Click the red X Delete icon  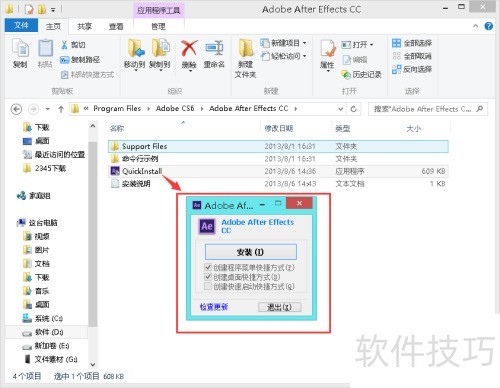pos(189,48)
